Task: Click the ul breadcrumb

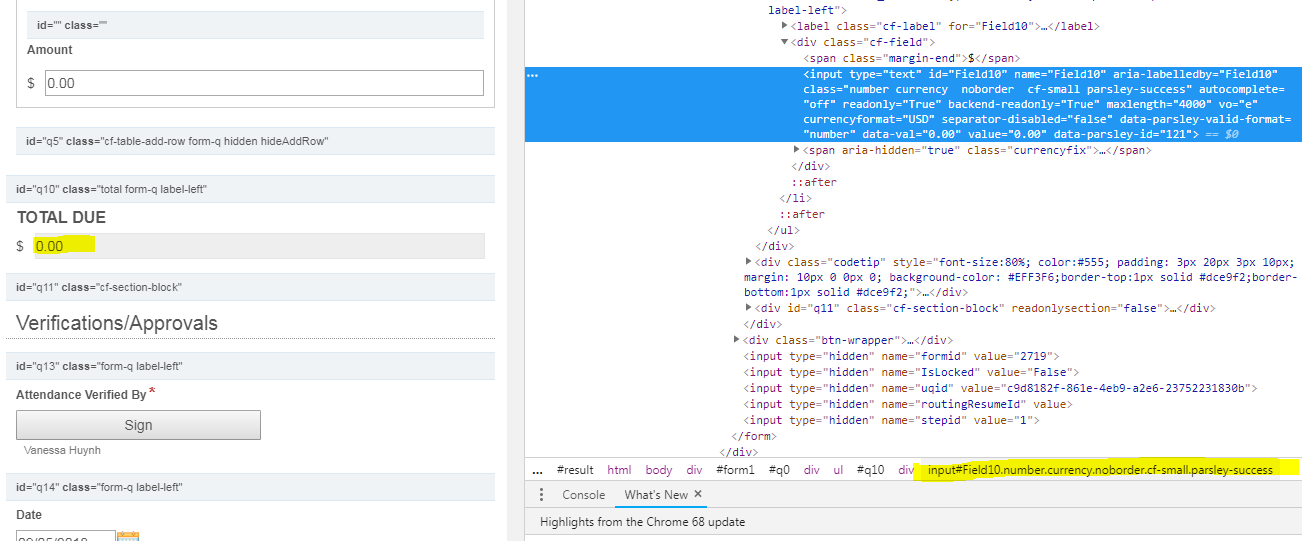Action: point(838,470)
